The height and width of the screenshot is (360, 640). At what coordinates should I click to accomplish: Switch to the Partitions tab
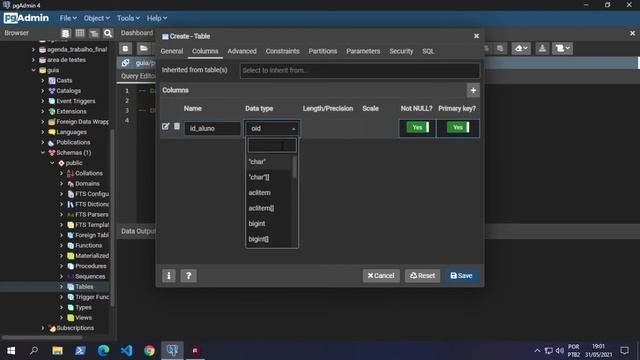[x=323, y=51]
